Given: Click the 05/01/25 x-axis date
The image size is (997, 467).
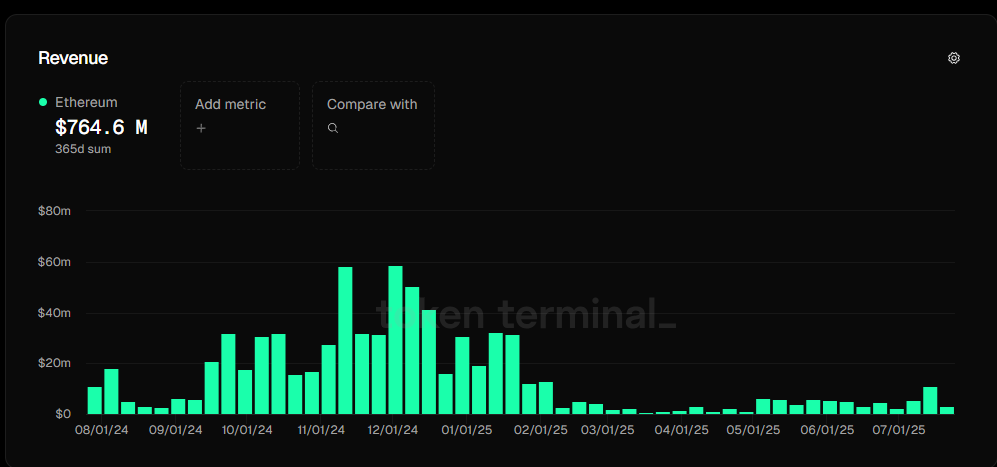Looking at the screenshot, I should pos(753,430).
